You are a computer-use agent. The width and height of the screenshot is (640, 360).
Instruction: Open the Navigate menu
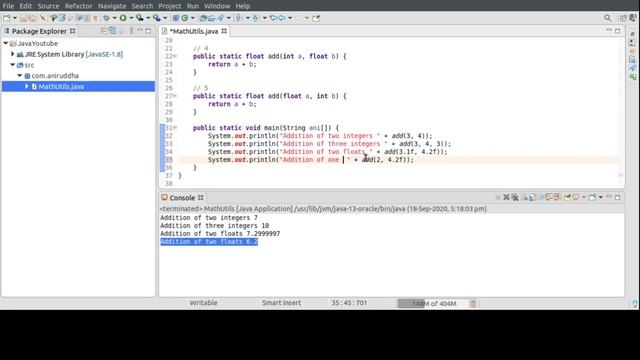[112, 6]
